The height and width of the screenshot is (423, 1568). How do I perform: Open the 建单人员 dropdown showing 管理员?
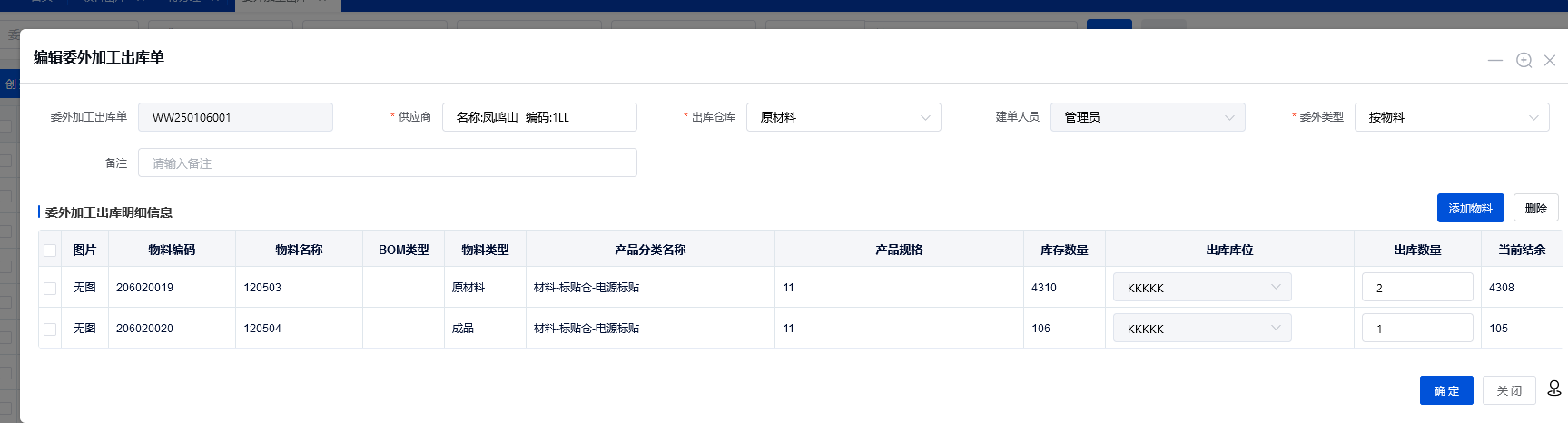[1147, 117]
